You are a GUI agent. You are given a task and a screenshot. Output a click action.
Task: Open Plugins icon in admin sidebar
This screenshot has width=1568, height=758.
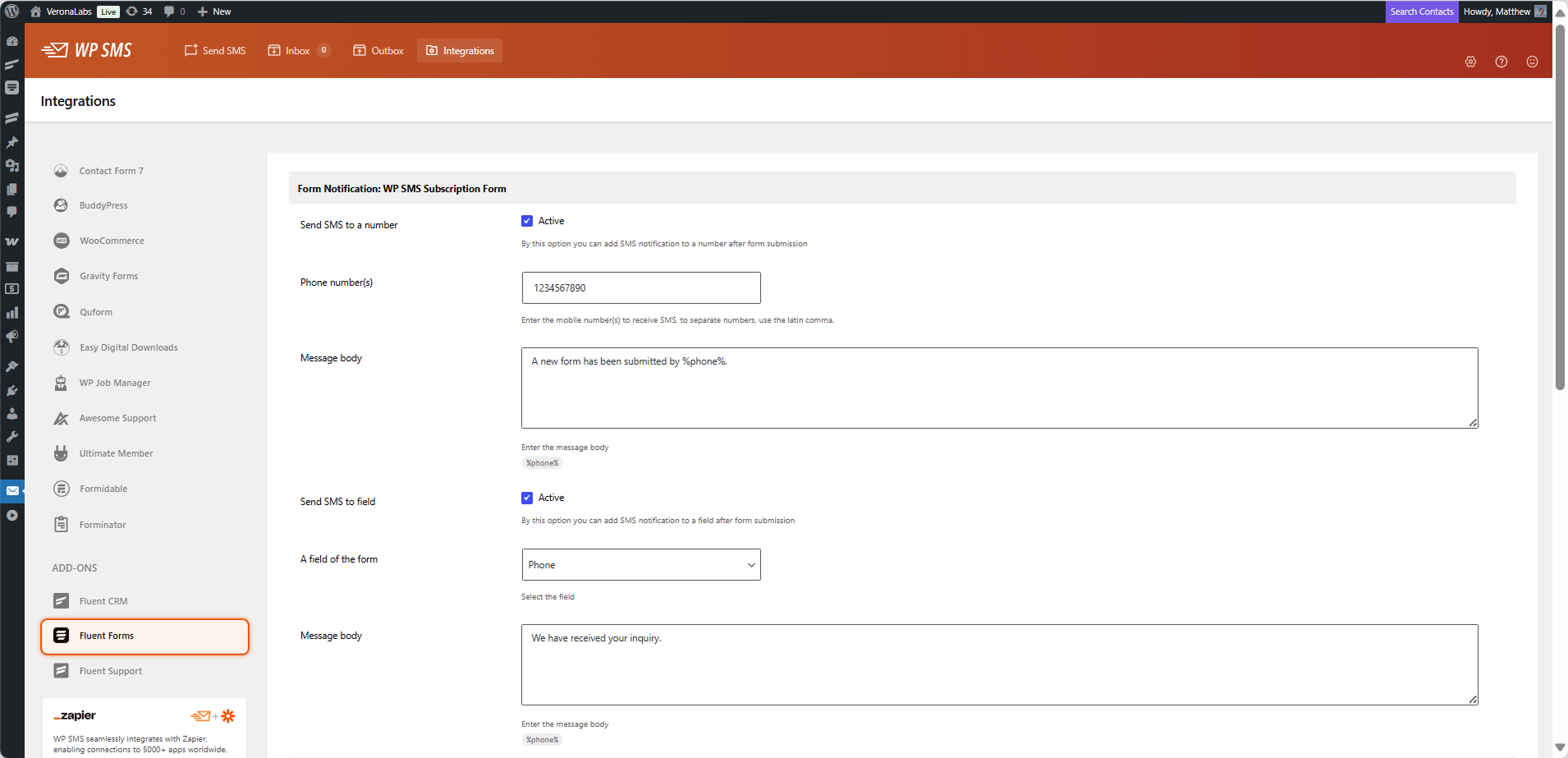tap(11, 390)
